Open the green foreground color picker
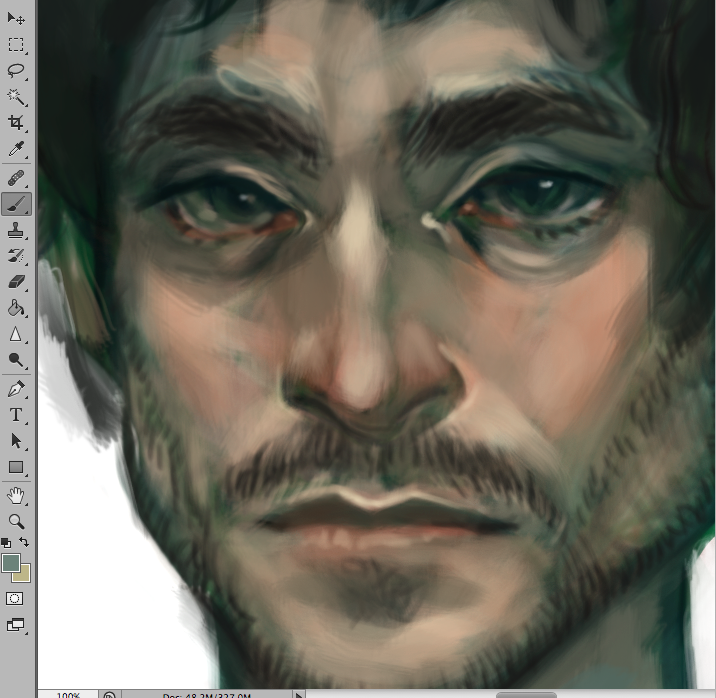This screenshot has height=698, width=716. 10,562
